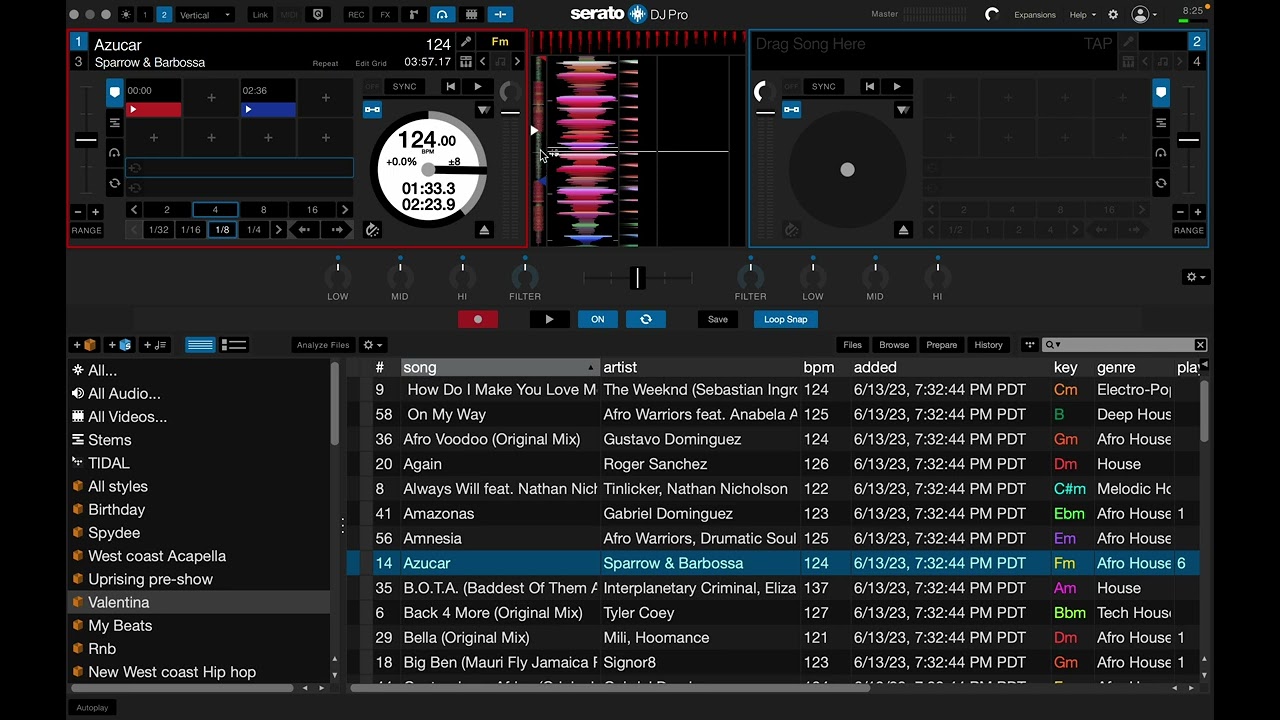Click the deck 1 FILTER knob
1280x720 pixels.
[525, 277]
